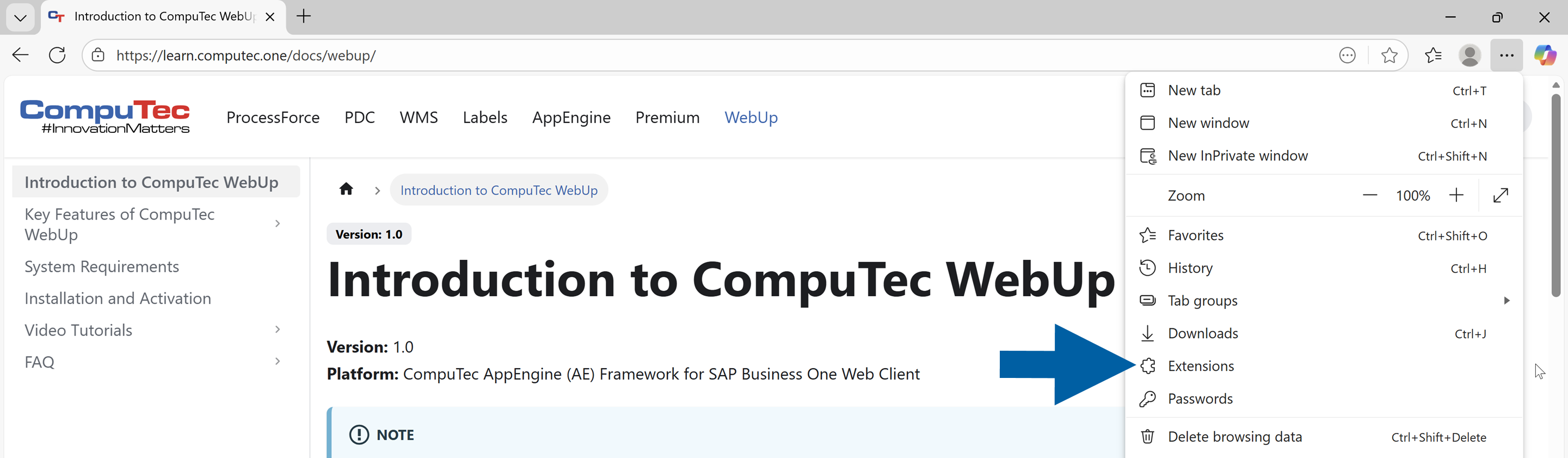The width and height of the screenshot is (1568, 458).
Task: Expand the Video Tutorials chevron
Action: tap(278, 329)
